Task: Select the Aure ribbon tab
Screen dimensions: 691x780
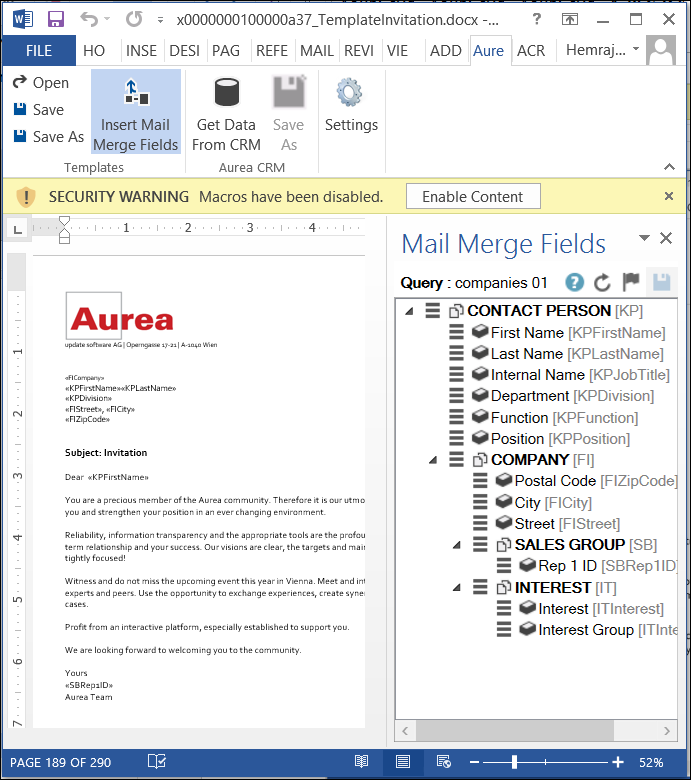Action: click(x=489, y=51)
